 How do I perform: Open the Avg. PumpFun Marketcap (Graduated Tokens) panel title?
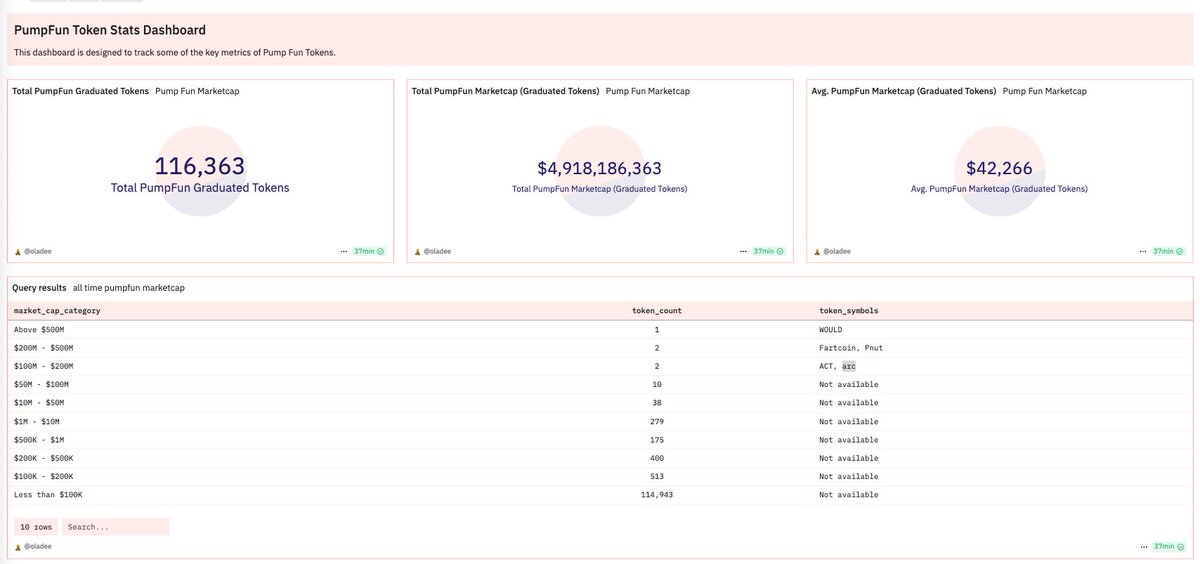904,91
